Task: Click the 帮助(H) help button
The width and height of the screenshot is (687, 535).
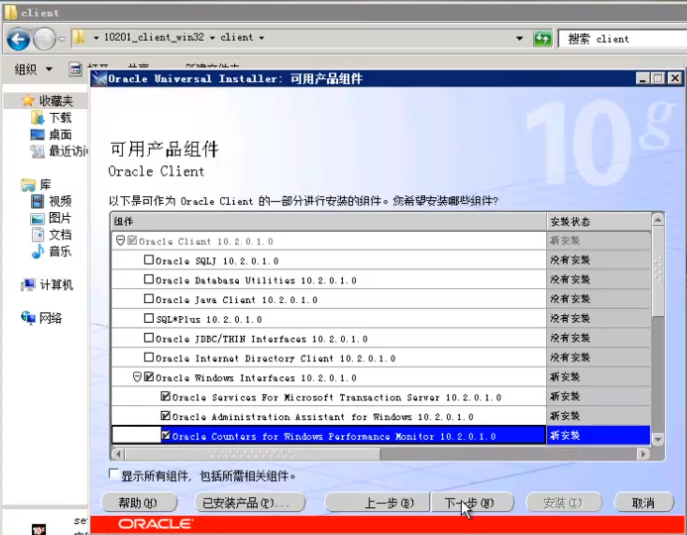Action: coord(139,503)
